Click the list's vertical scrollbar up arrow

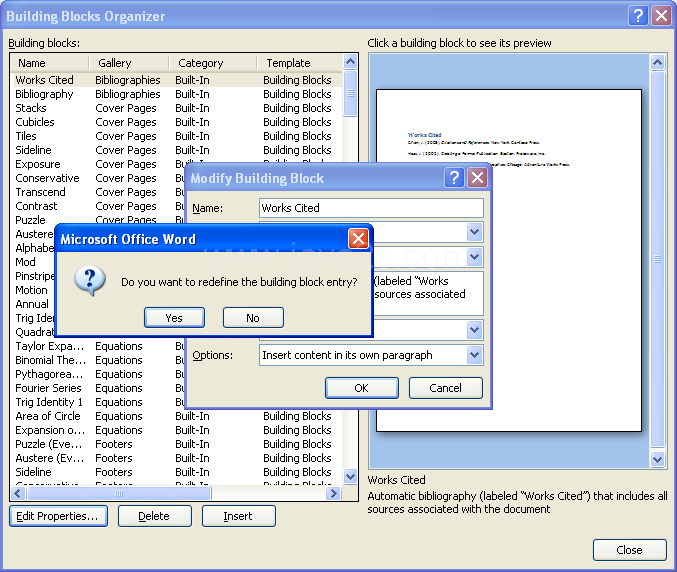point(350,62)
